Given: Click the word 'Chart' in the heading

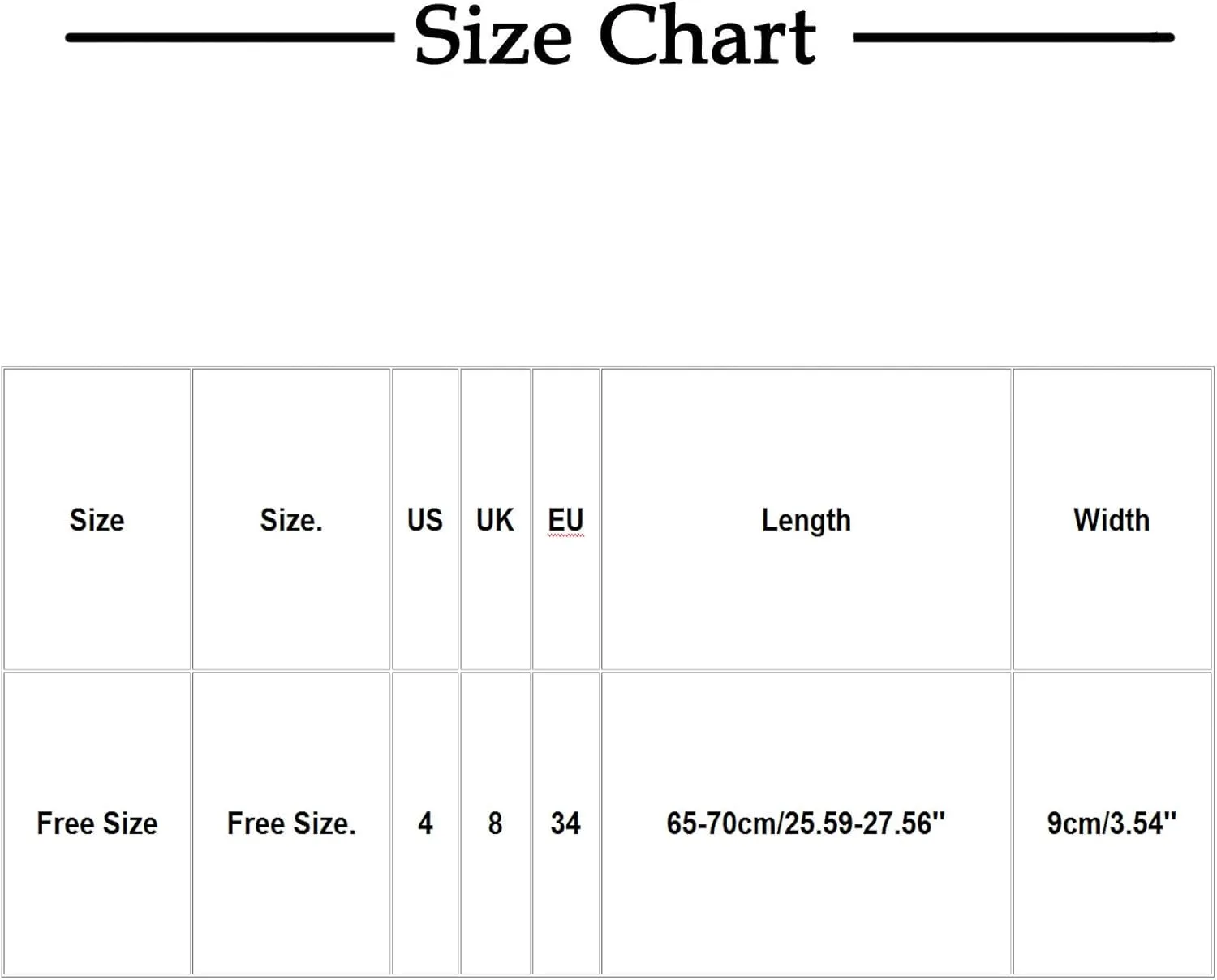Looking at the screenshot, I should pos(707,36).
